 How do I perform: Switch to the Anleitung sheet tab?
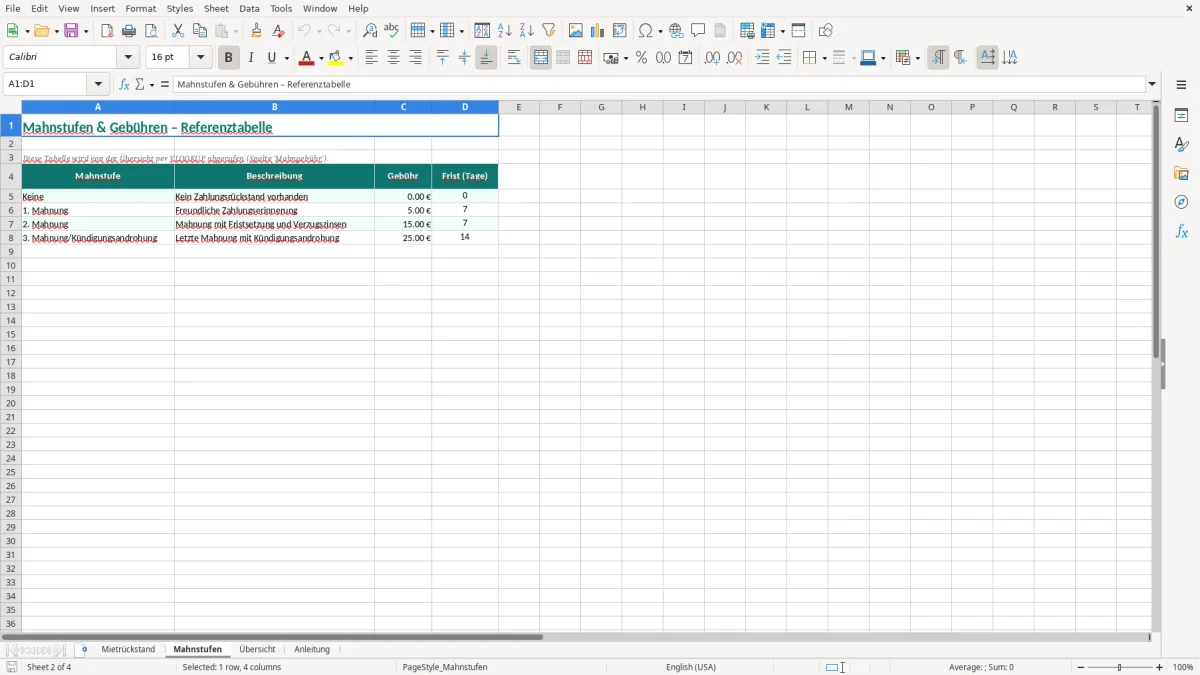312,649
